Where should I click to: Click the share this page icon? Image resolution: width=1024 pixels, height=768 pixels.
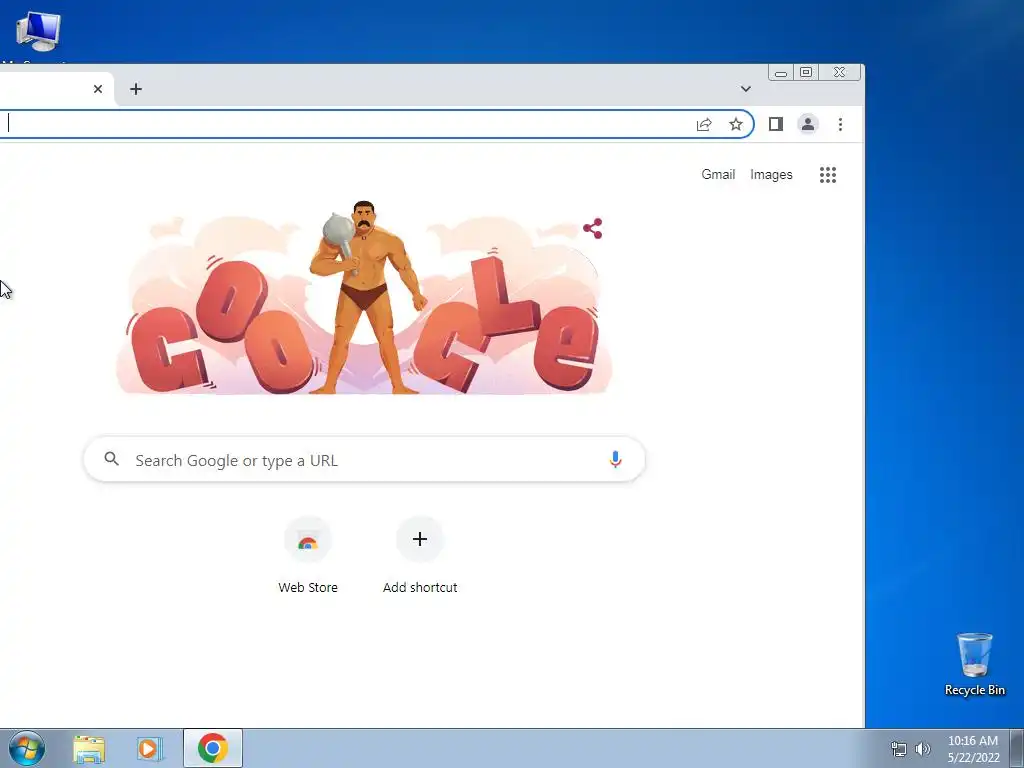tap(703, 125)
